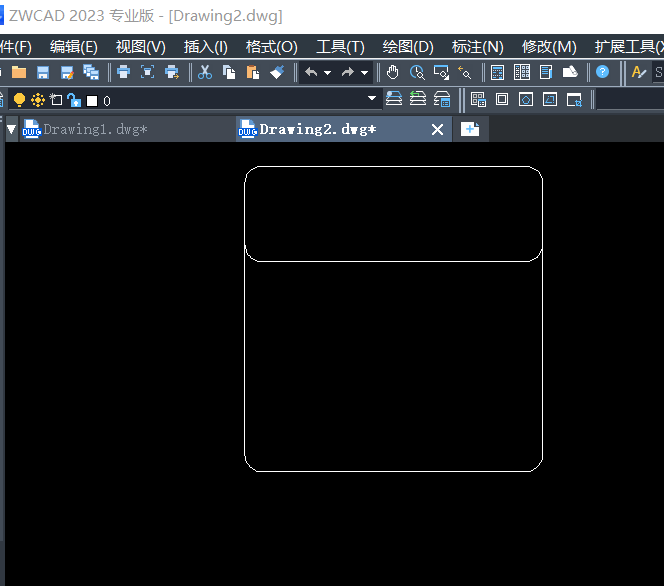The width and height of the screenshot is (664, 586).
Task: Toggle layer 0 freeze sun icon
Action: [x=38, y=100]
